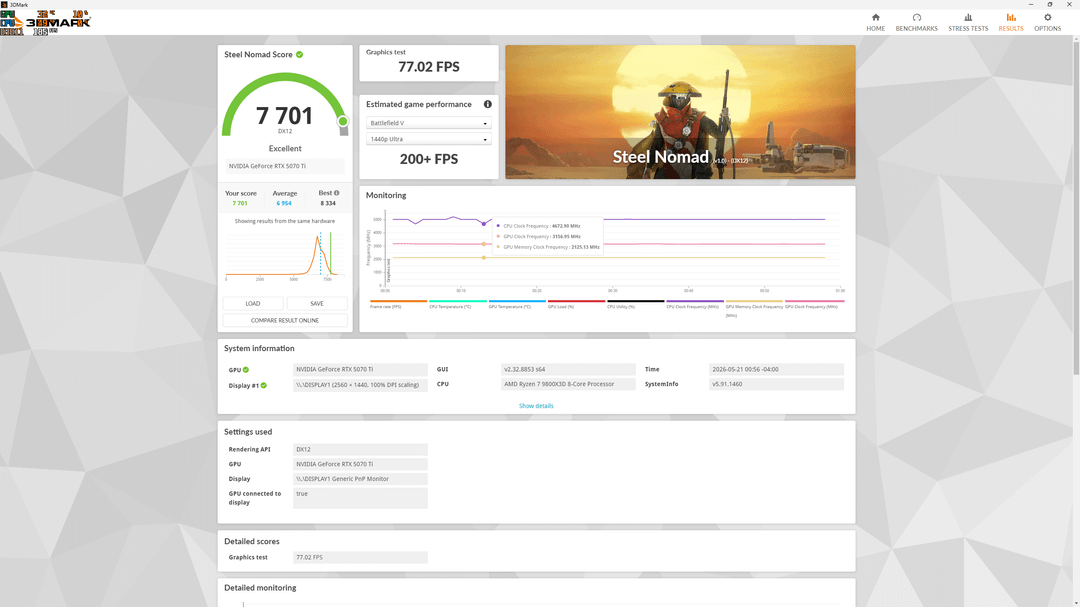Toggle the Frame rate (FPS) legend line
Screen dimensions: 1080x607
pyautogui.click(x=398, y=304)
